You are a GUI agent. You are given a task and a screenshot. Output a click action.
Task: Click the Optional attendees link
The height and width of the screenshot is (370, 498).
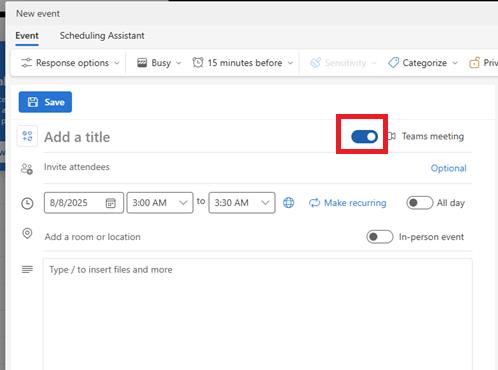click(x=448, y=168)
